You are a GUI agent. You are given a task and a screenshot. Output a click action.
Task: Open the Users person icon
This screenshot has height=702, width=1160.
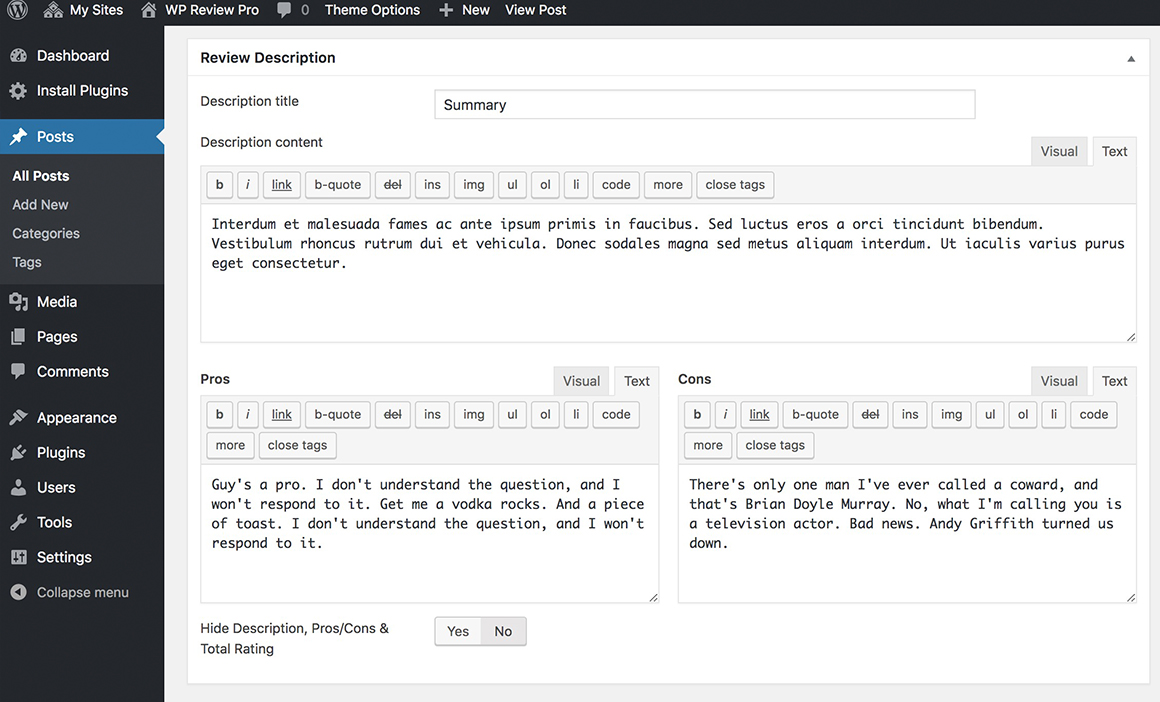[x=18, y=487]
